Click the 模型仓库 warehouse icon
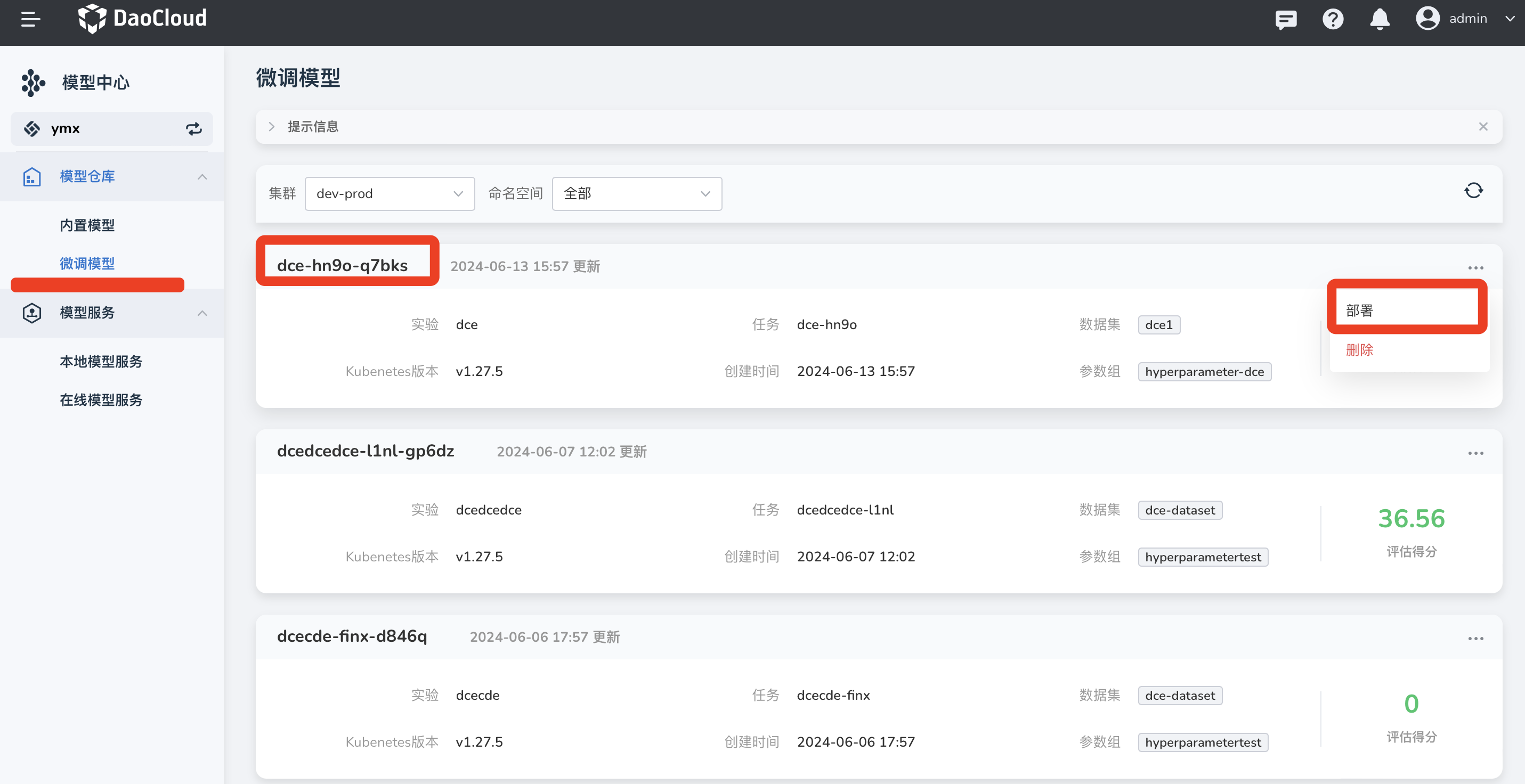The image size is (1525, 784). (x=31, y=176)
